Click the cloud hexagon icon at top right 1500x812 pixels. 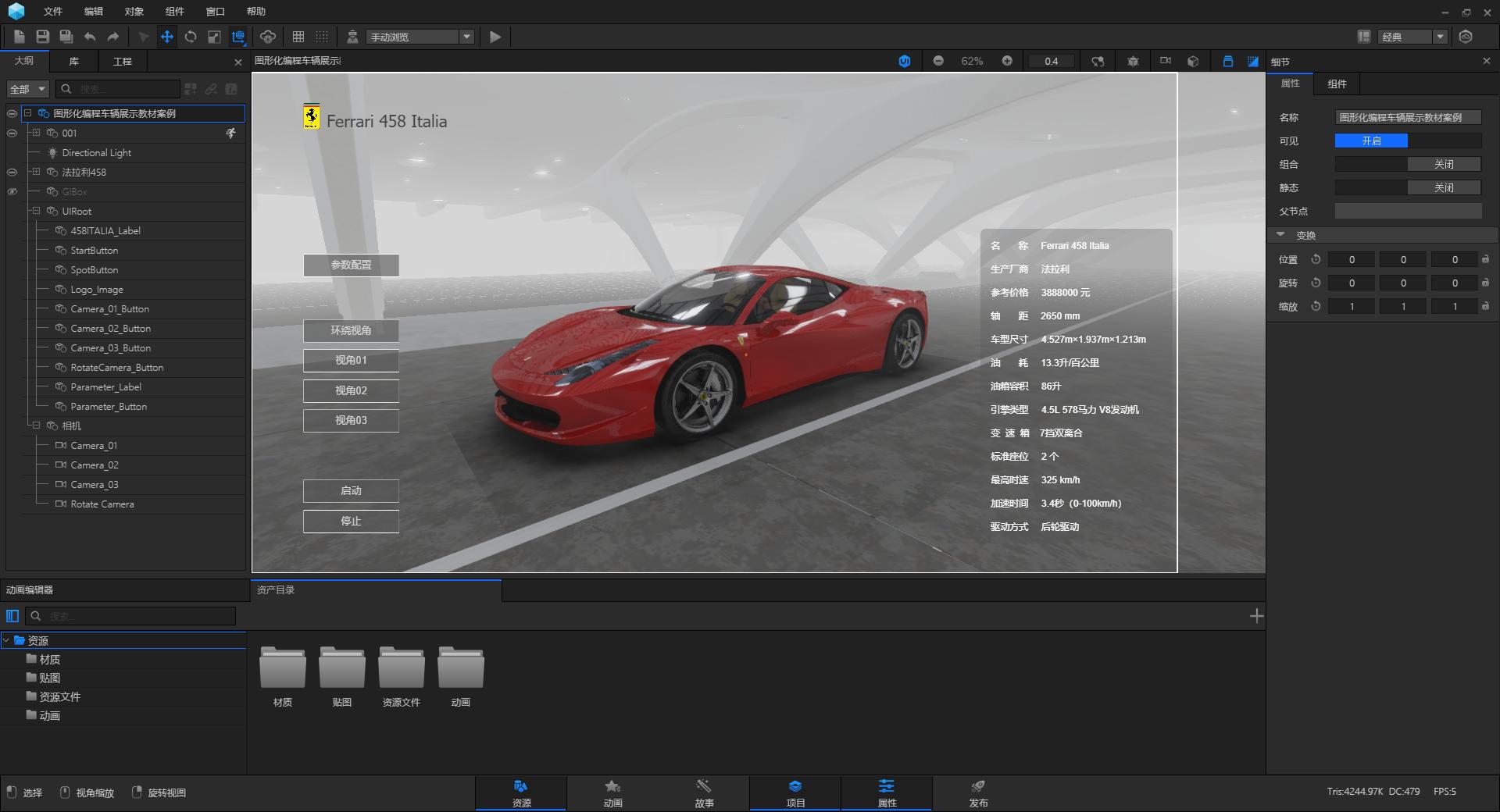[1466, 37]
